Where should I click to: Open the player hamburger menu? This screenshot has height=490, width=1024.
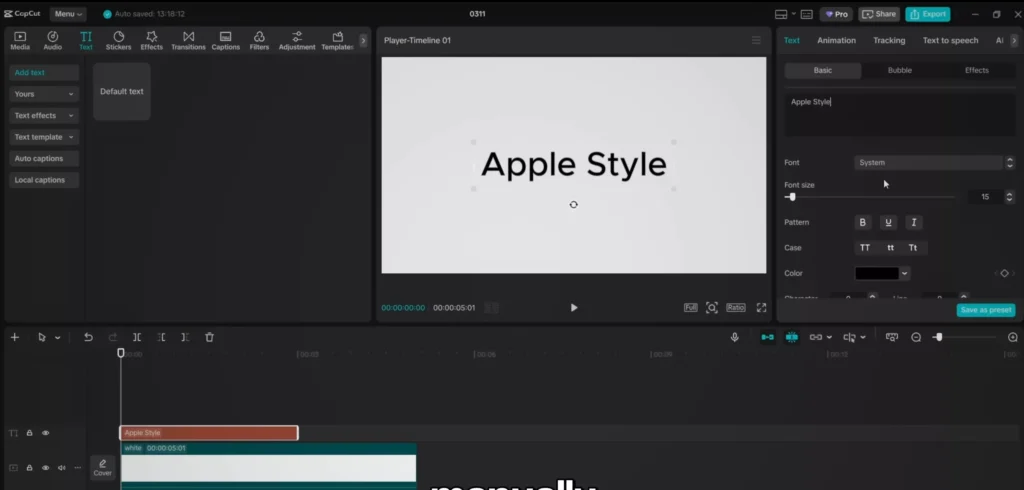(x=756, y=41)
